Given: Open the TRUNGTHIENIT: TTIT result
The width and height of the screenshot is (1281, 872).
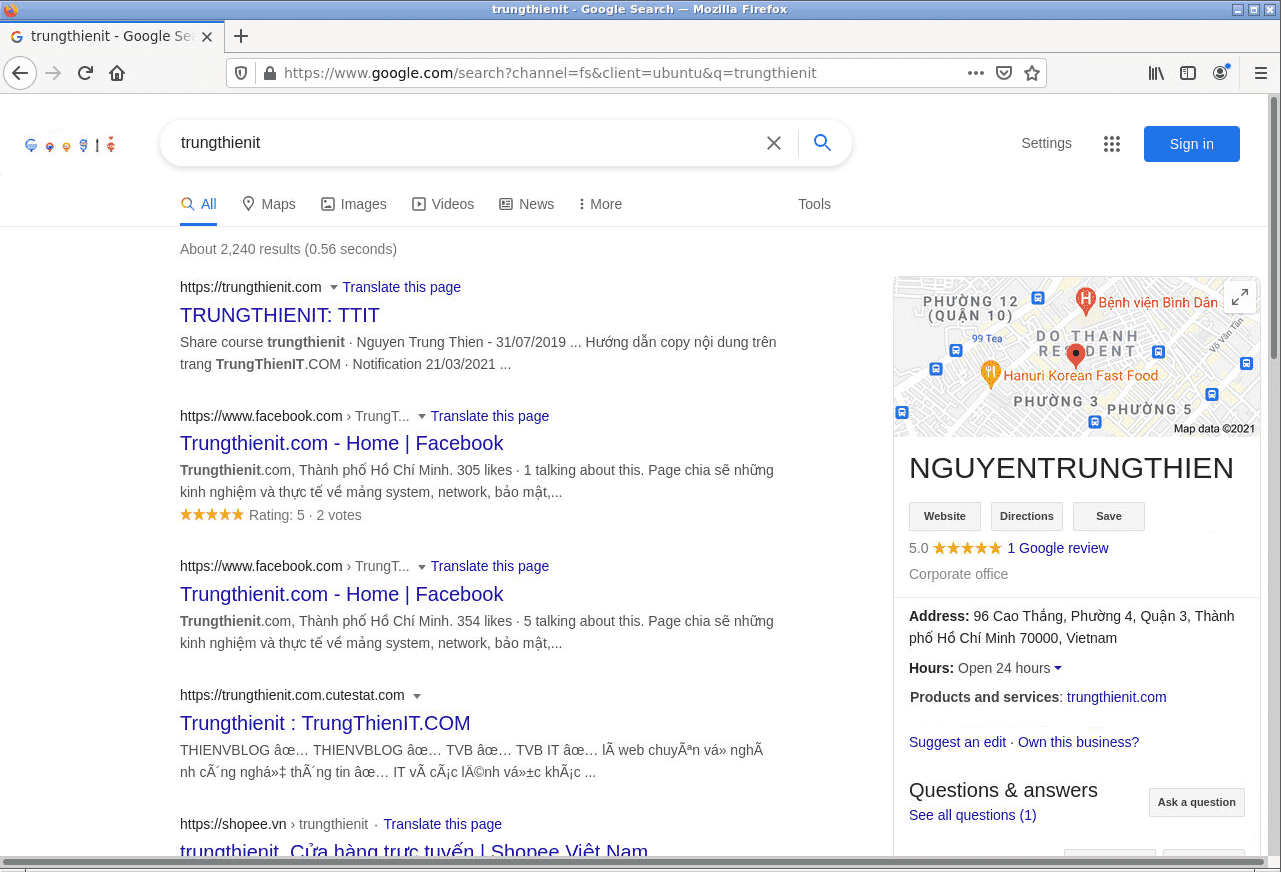Looking at the screenshot, I should point(280,315).
